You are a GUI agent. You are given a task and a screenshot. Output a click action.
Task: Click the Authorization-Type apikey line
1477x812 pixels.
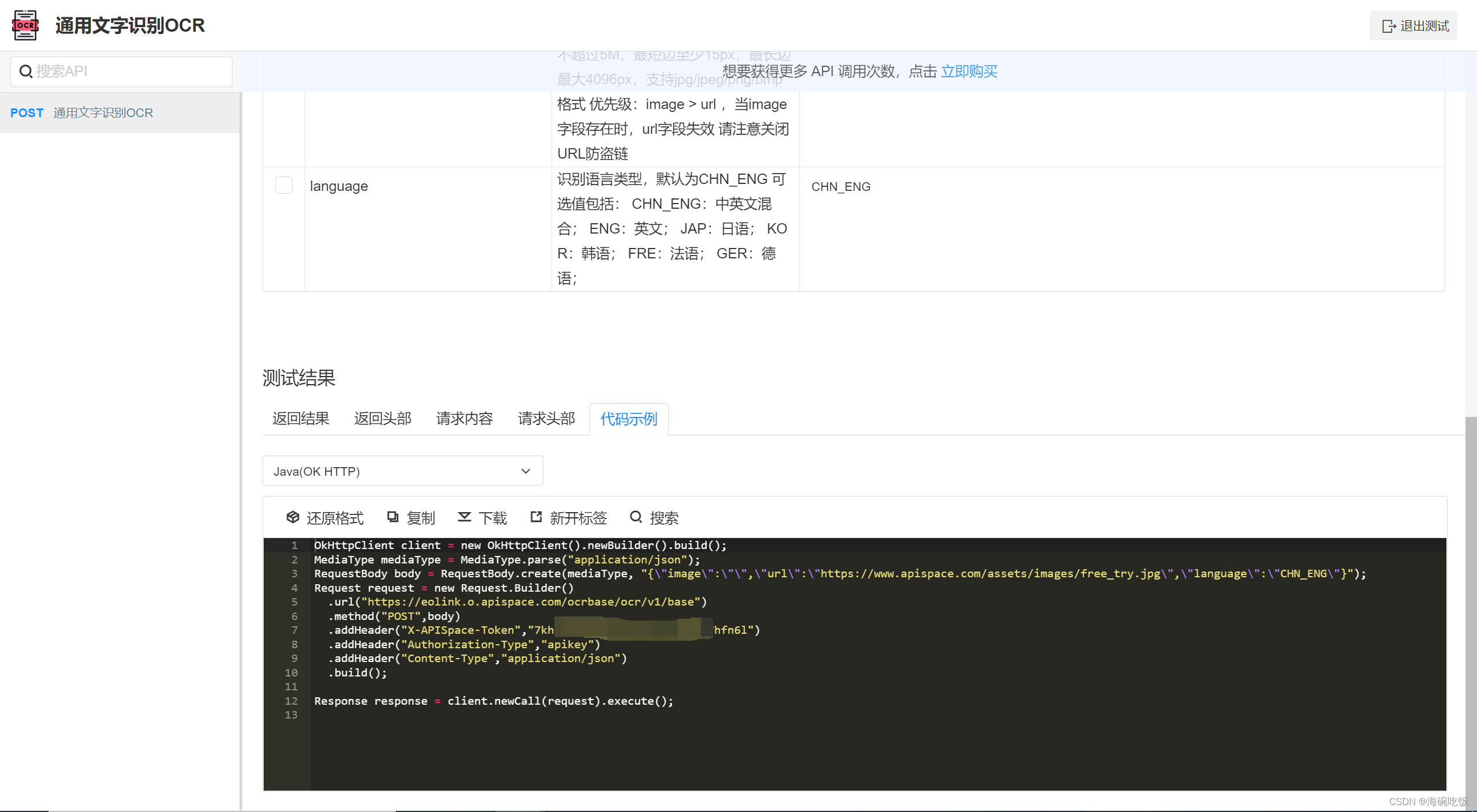(x=464, y=645)
